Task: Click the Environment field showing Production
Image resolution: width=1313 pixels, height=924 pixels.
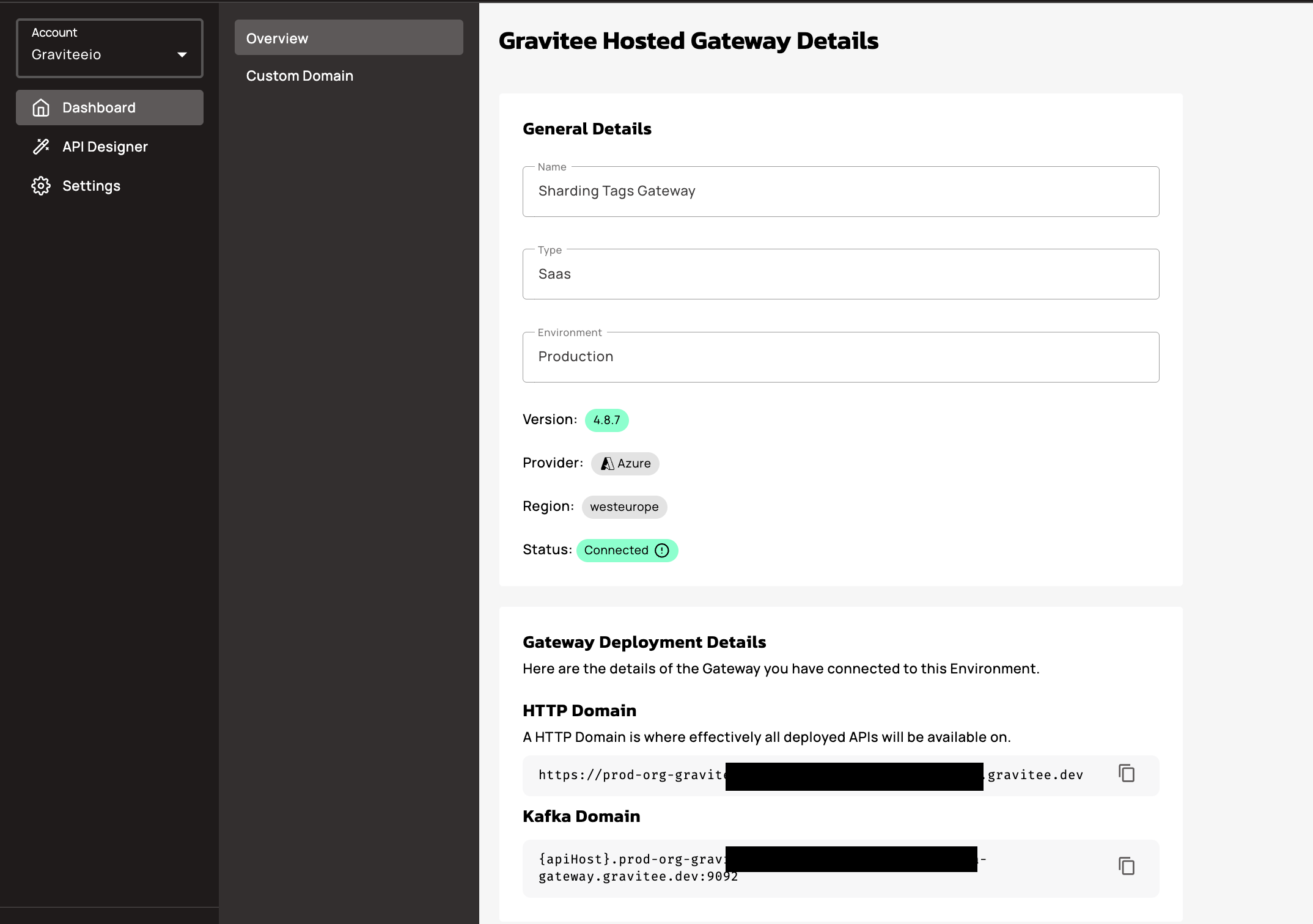Action: [840, 358]
